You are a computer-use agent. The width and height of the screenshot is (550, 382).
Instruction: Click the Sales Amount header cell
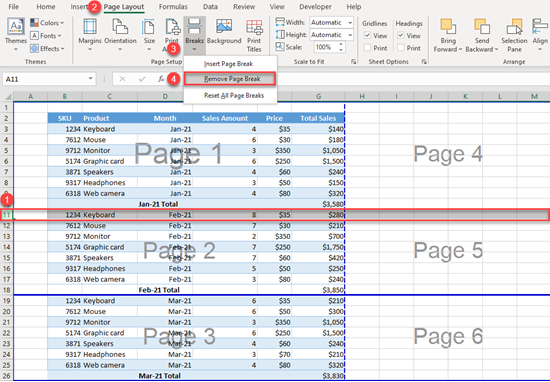pyautogui.click(x=225, y=118)
